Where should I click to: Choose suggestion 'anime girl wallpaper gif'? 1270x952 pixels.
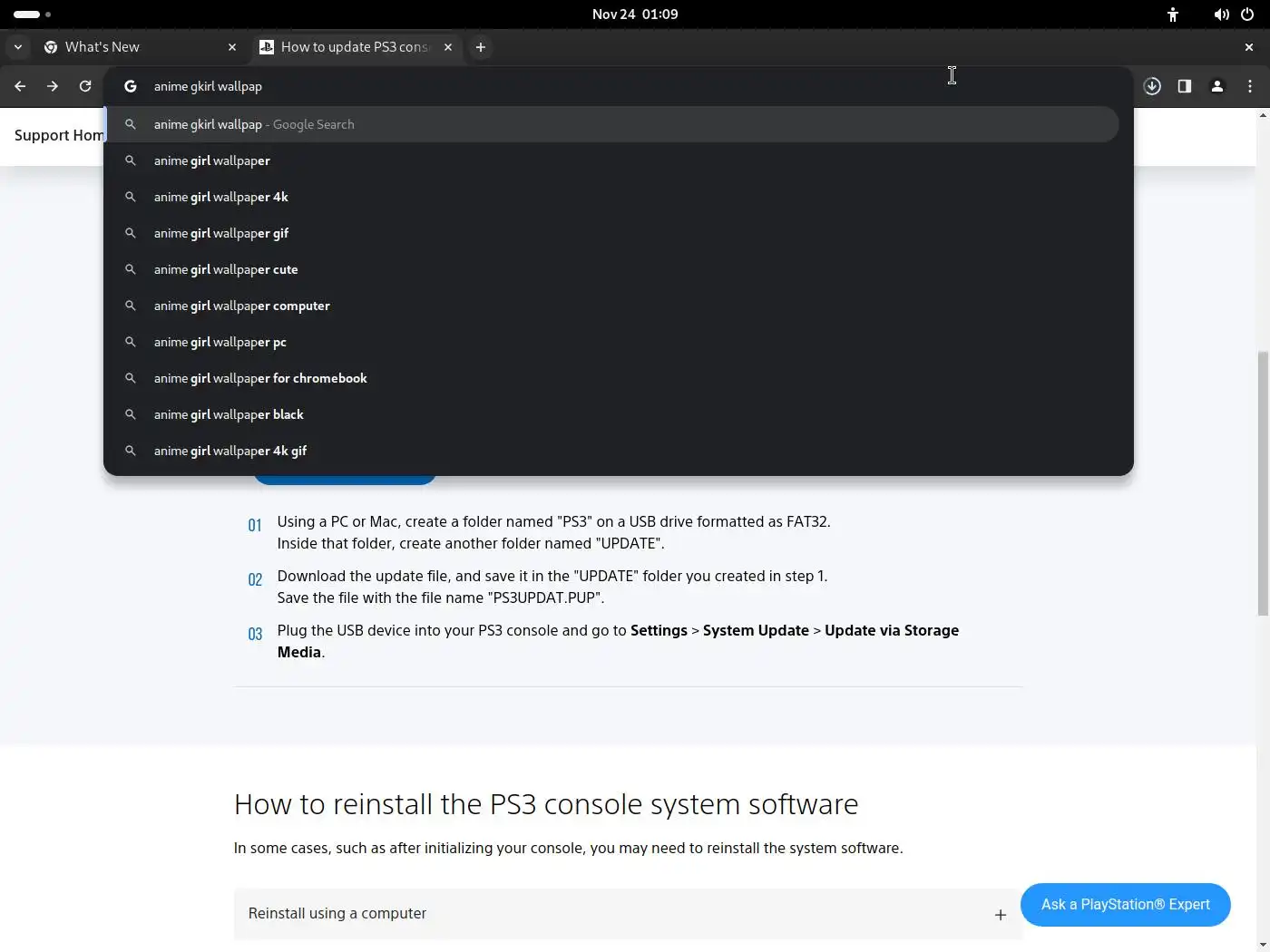[x=612, y=233]
